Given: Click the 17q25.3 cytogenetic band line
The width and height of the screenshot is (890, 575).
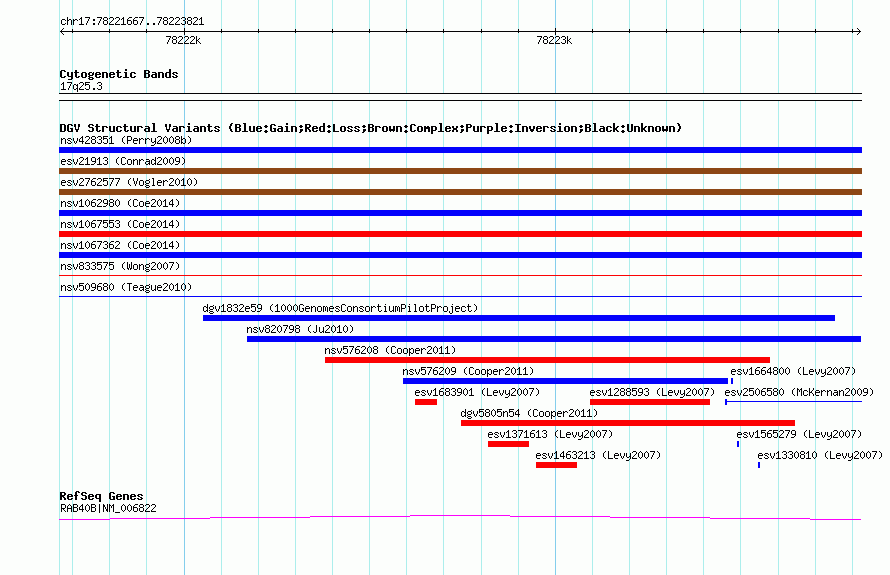Looking at the screenshot, I should [x=460, y=97].
